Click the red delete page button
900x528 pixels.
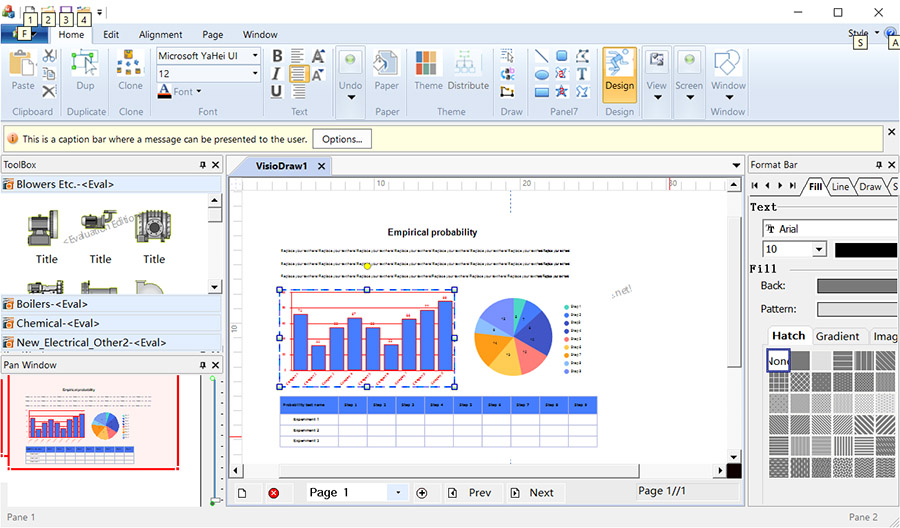click(274, 493)
